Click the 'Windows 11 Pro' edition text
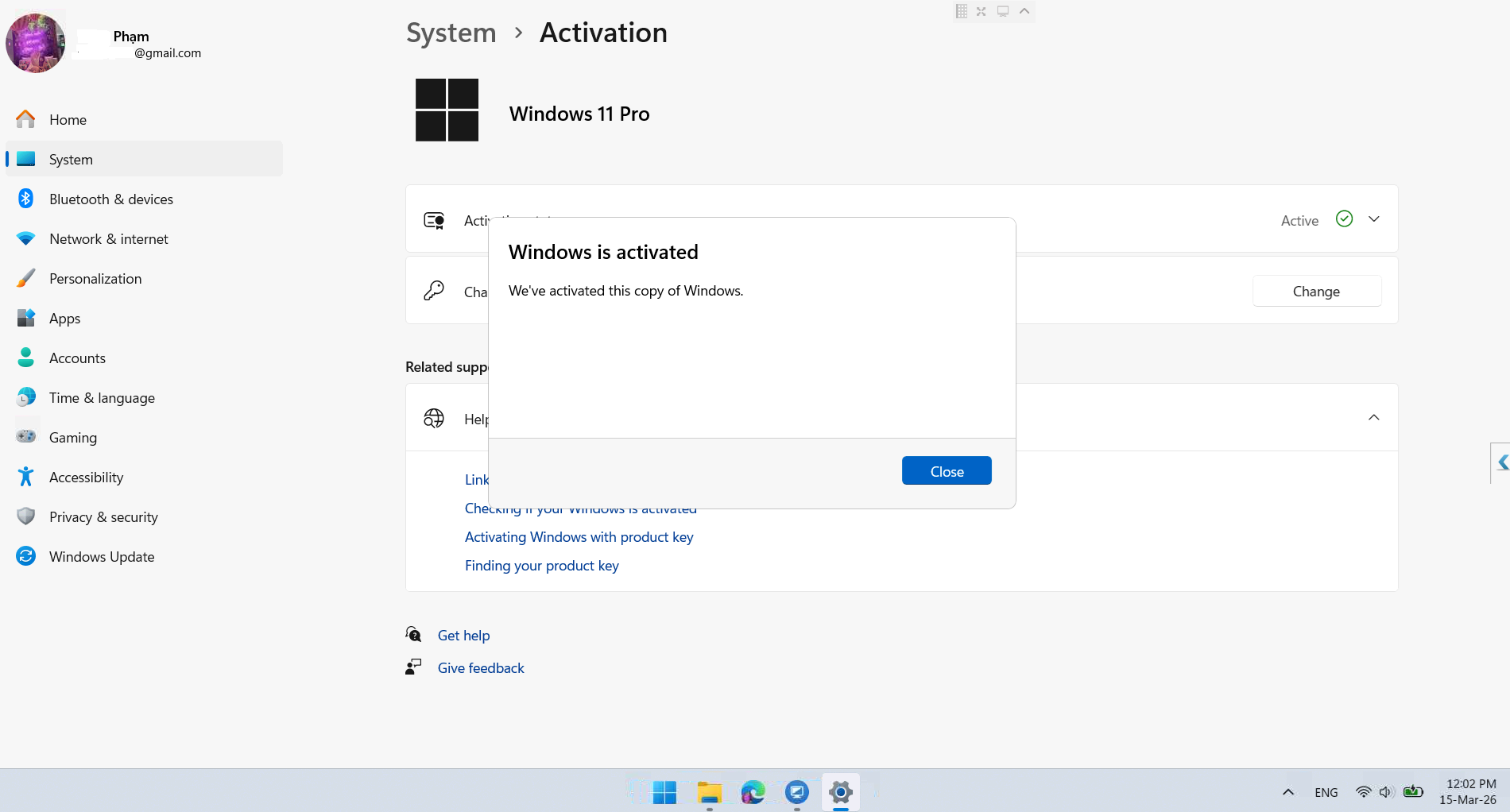This screenshot has width=1510, height=812. (x=579, y=114)
